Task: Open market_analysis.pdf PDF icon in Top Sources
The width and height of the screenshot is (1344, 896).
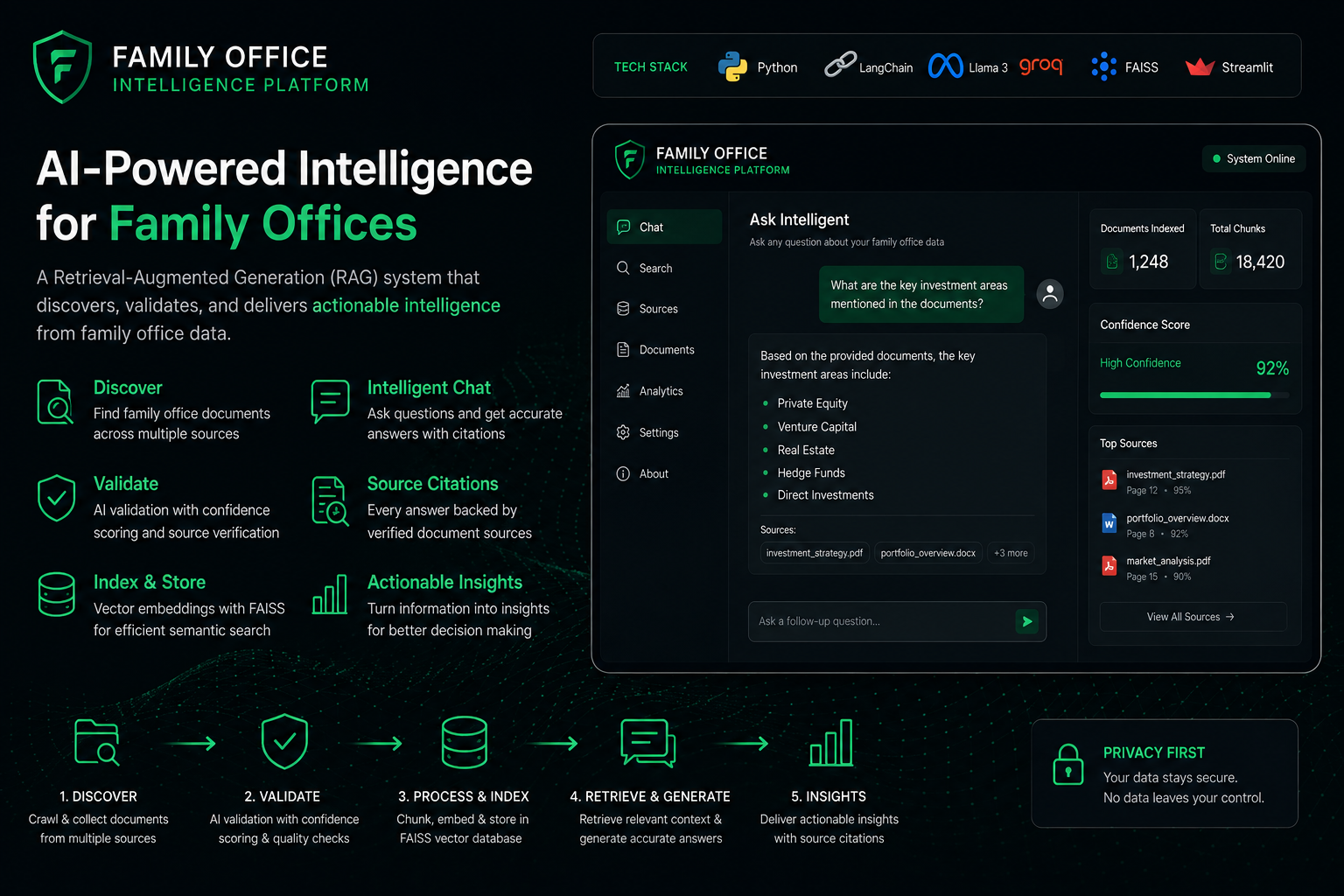Action: (x=1109, y=566)
